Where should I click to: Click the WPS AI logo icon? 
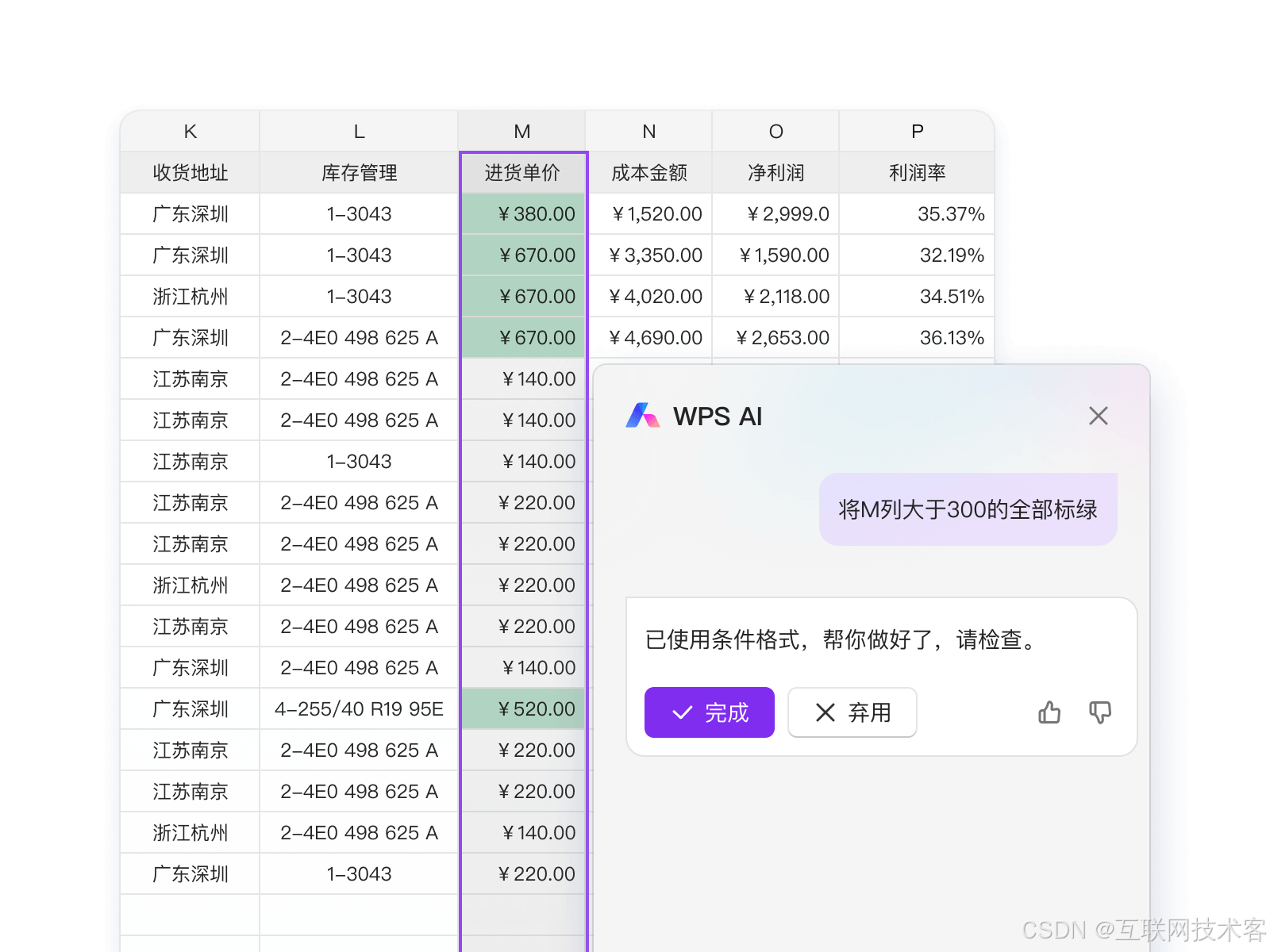643,416
